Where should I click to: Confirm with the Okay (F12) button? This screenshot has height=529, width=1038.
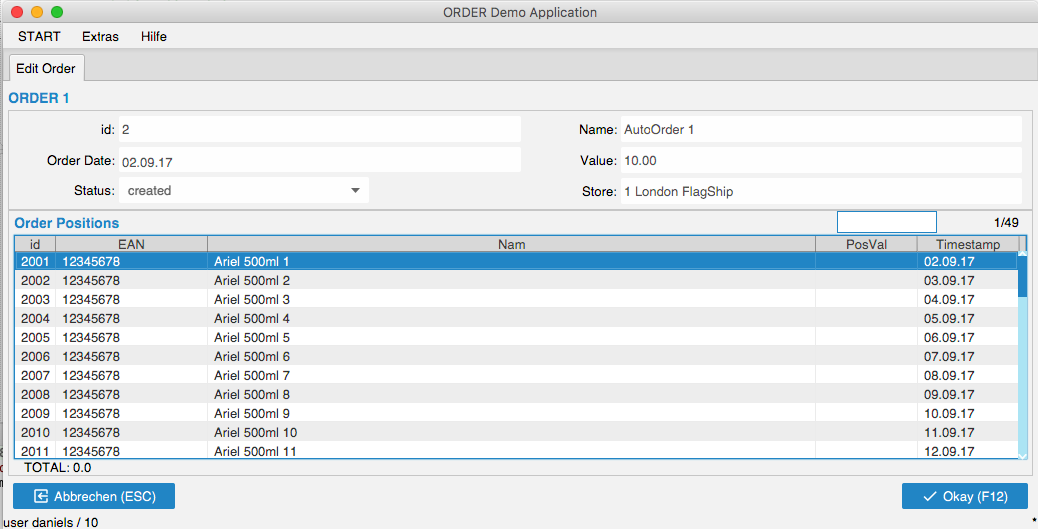(x=964, y=496)
